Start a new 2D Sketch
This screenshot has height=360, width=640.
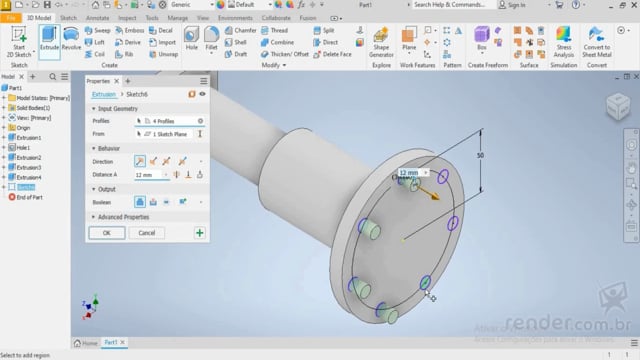tap(19, 42)
